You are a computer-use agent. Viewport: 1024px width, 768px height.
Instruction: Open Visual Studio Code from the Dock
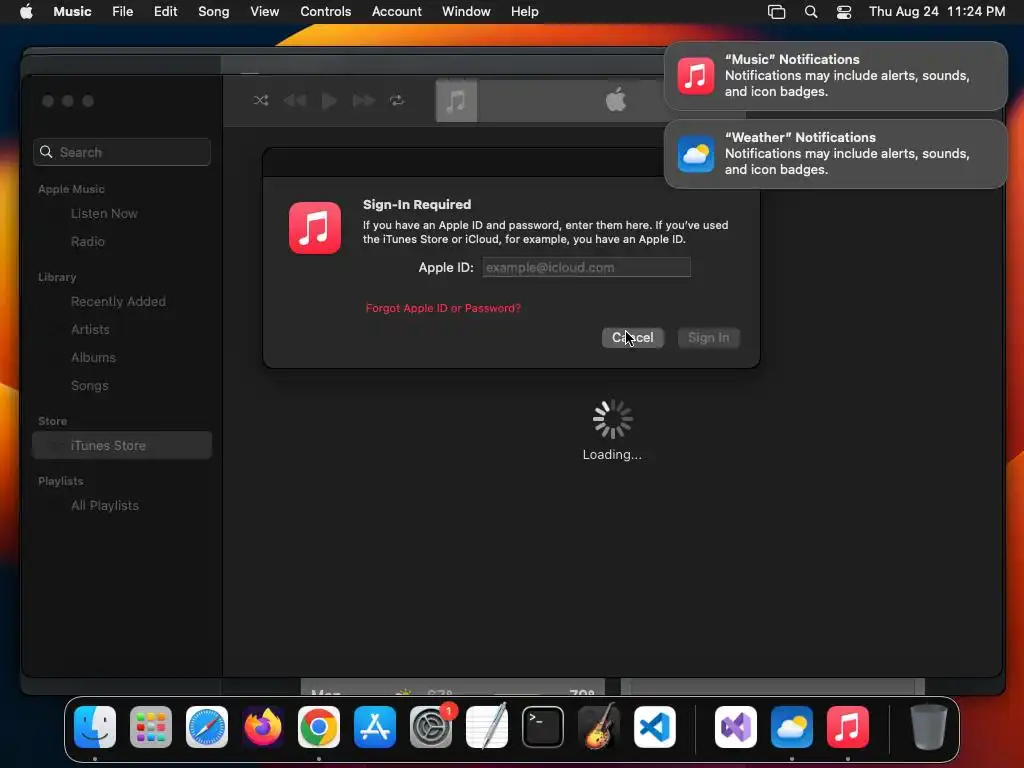pos(655,727)
